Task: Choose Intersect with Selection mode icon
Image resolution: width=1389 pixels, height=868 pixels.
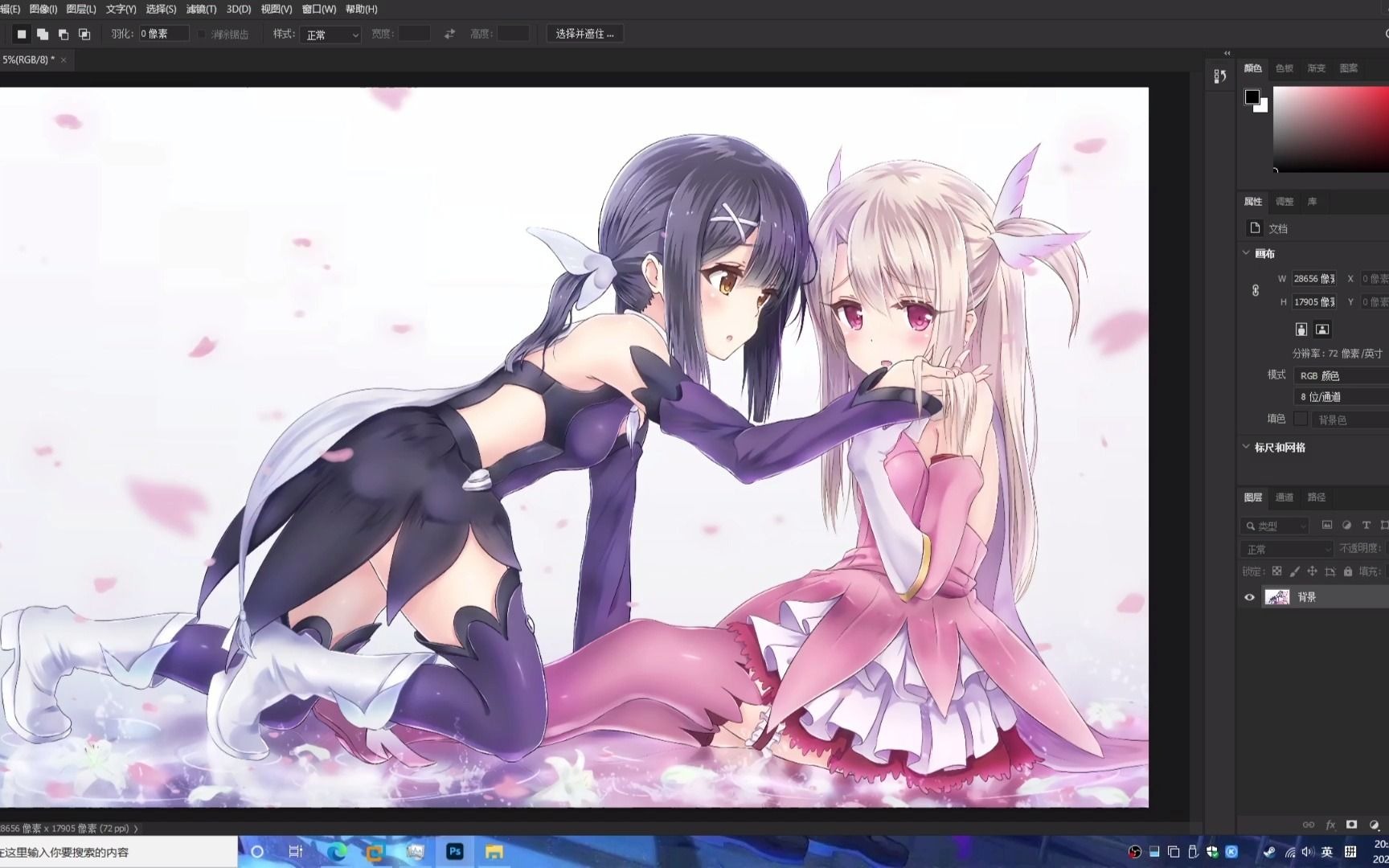Action: [x=84, y=34]
